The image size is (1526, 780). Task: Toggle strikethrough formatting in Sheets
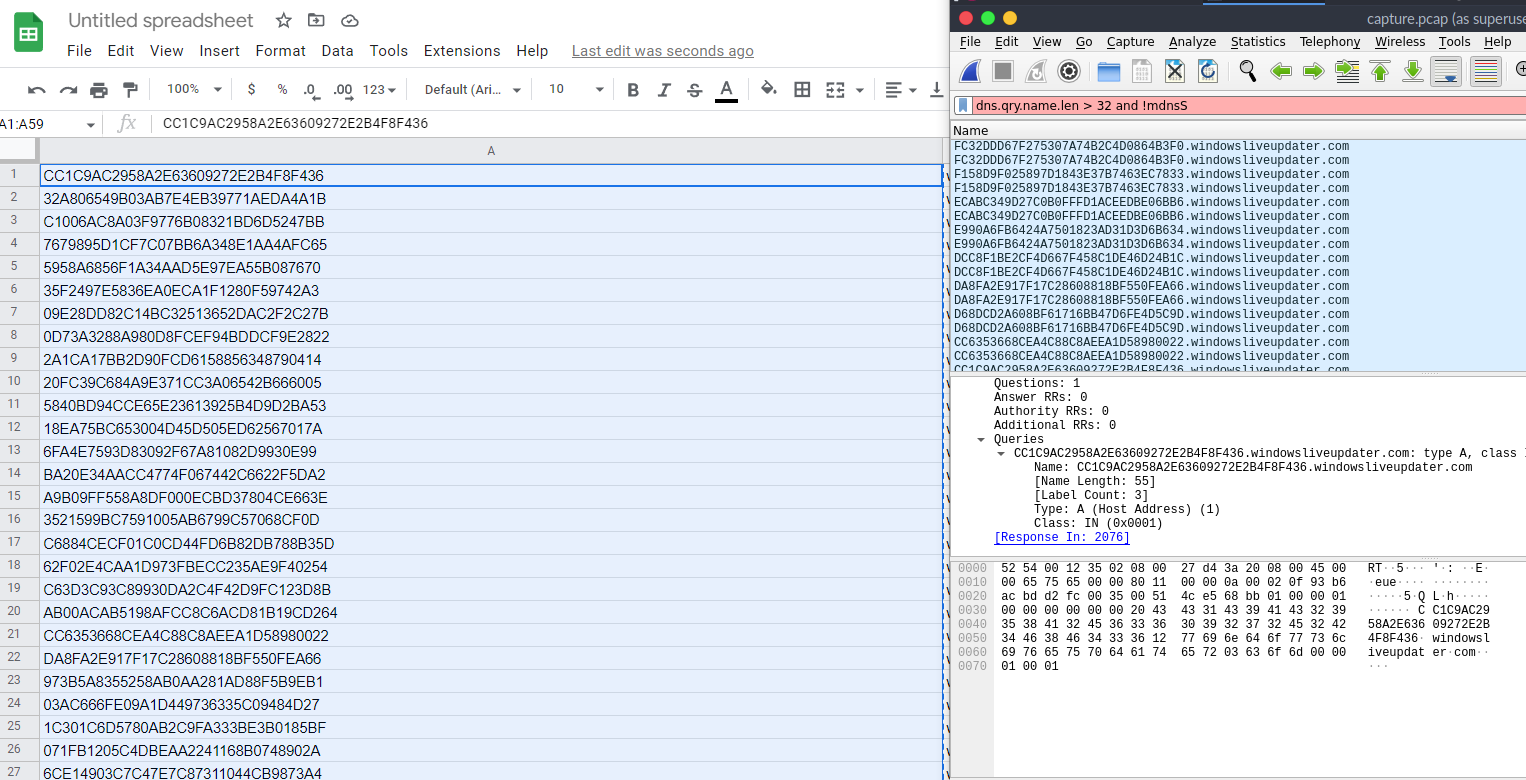coord(695,90)
